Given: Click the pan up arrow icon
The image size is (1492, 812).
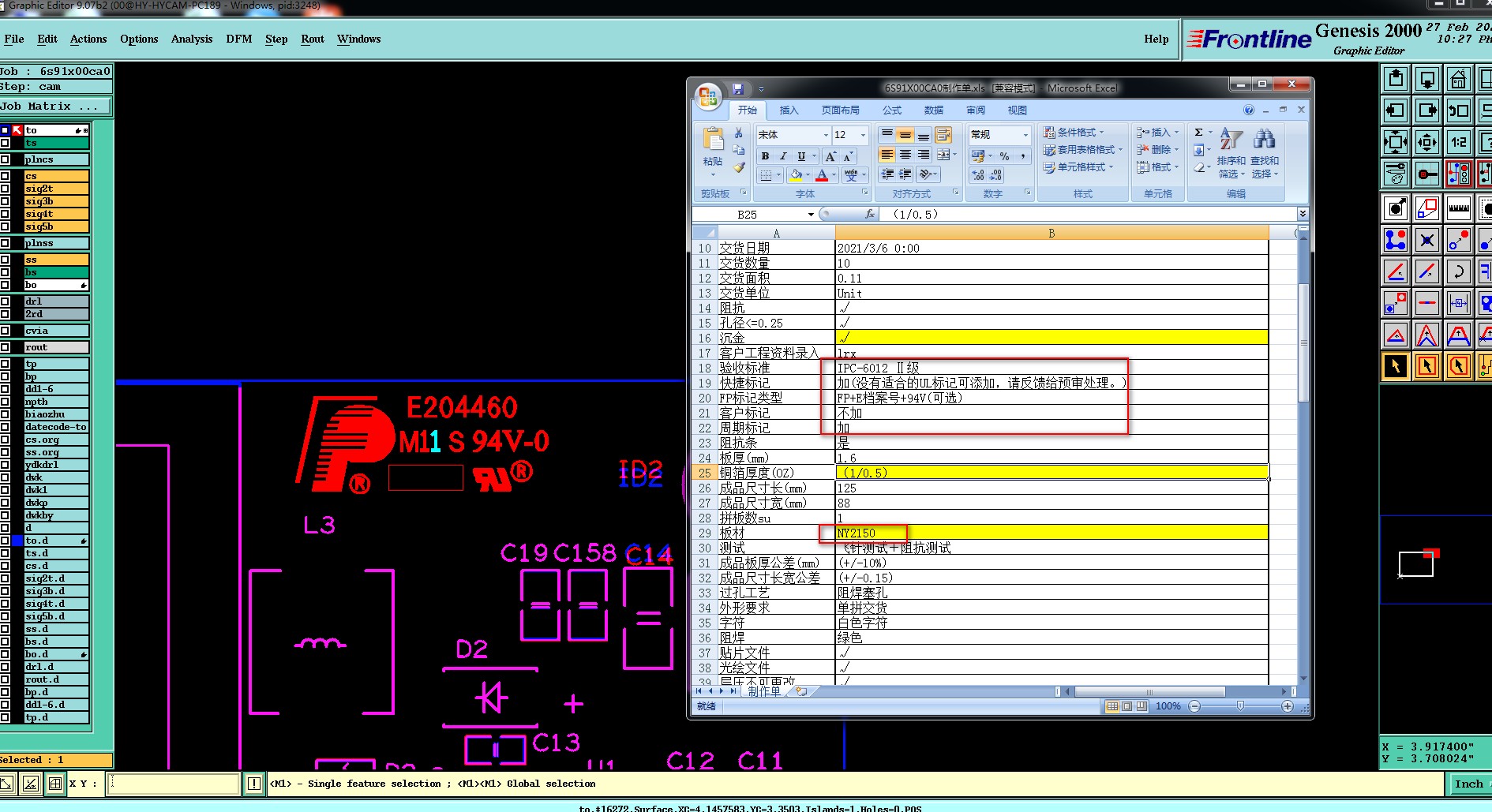Looking at the screenshot, I should (x=1396, y=79).
